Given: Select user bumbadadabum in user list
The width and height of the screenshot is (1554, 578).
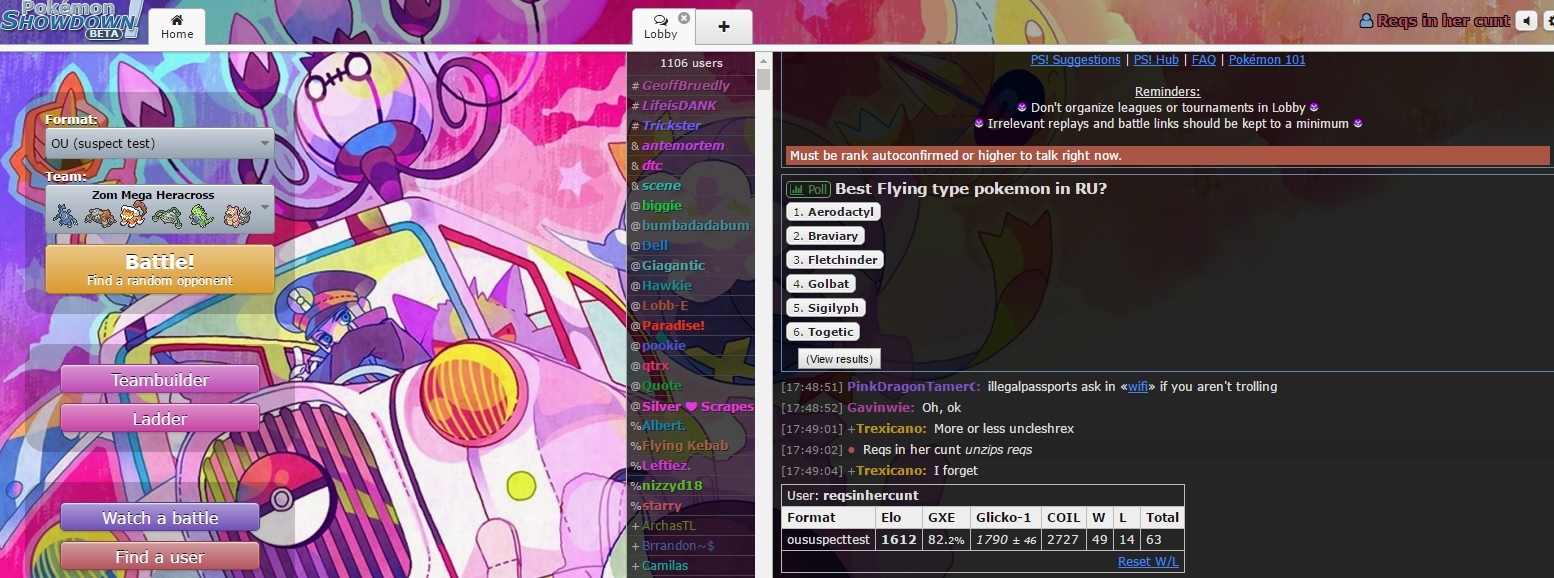Looking at the screenshot, I should [691, 226].
